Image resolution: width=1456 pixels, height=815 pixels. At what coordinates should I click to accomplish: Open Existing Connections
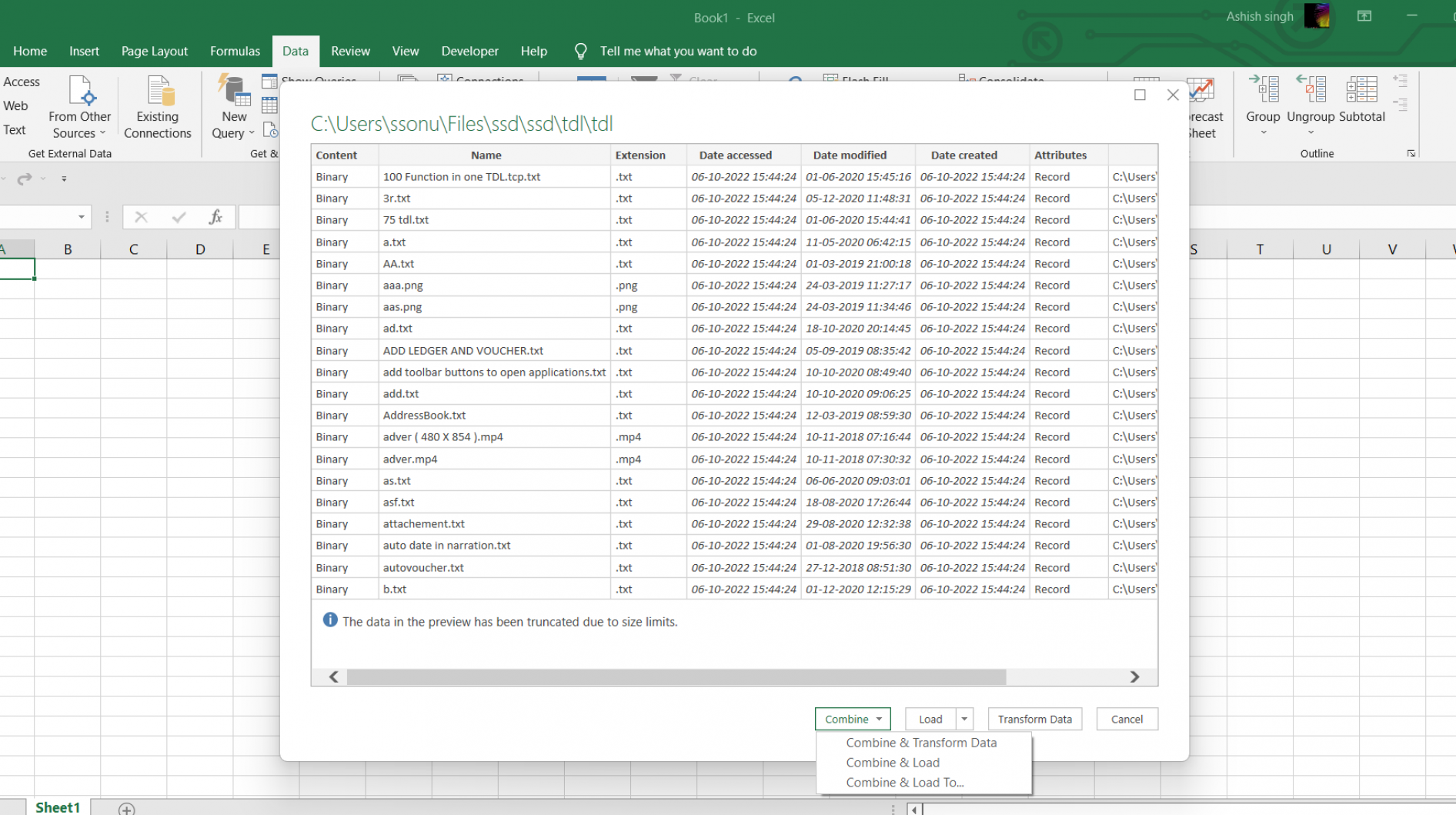pyautogui.click(x=157, y=107)
